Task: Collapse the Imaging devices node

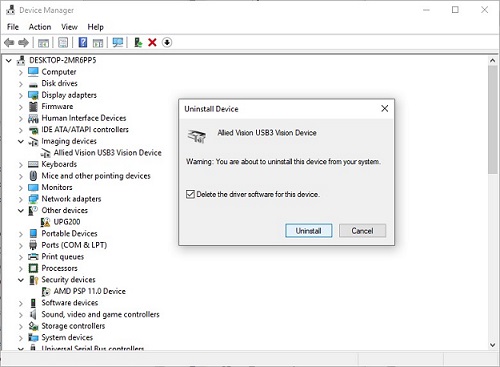Action: 21,141
